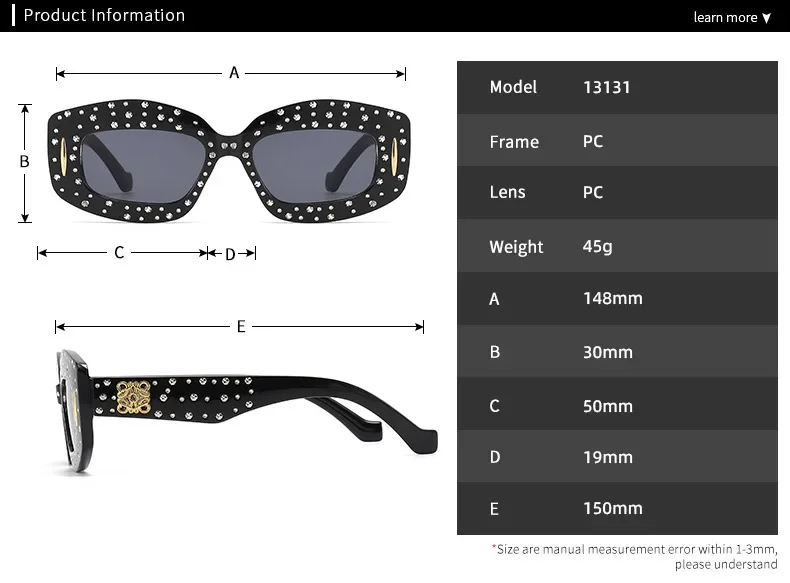Viewport: 790px width, 583px height.
Task: Click the 19mm value for D
Action: [x=608, y=458]
